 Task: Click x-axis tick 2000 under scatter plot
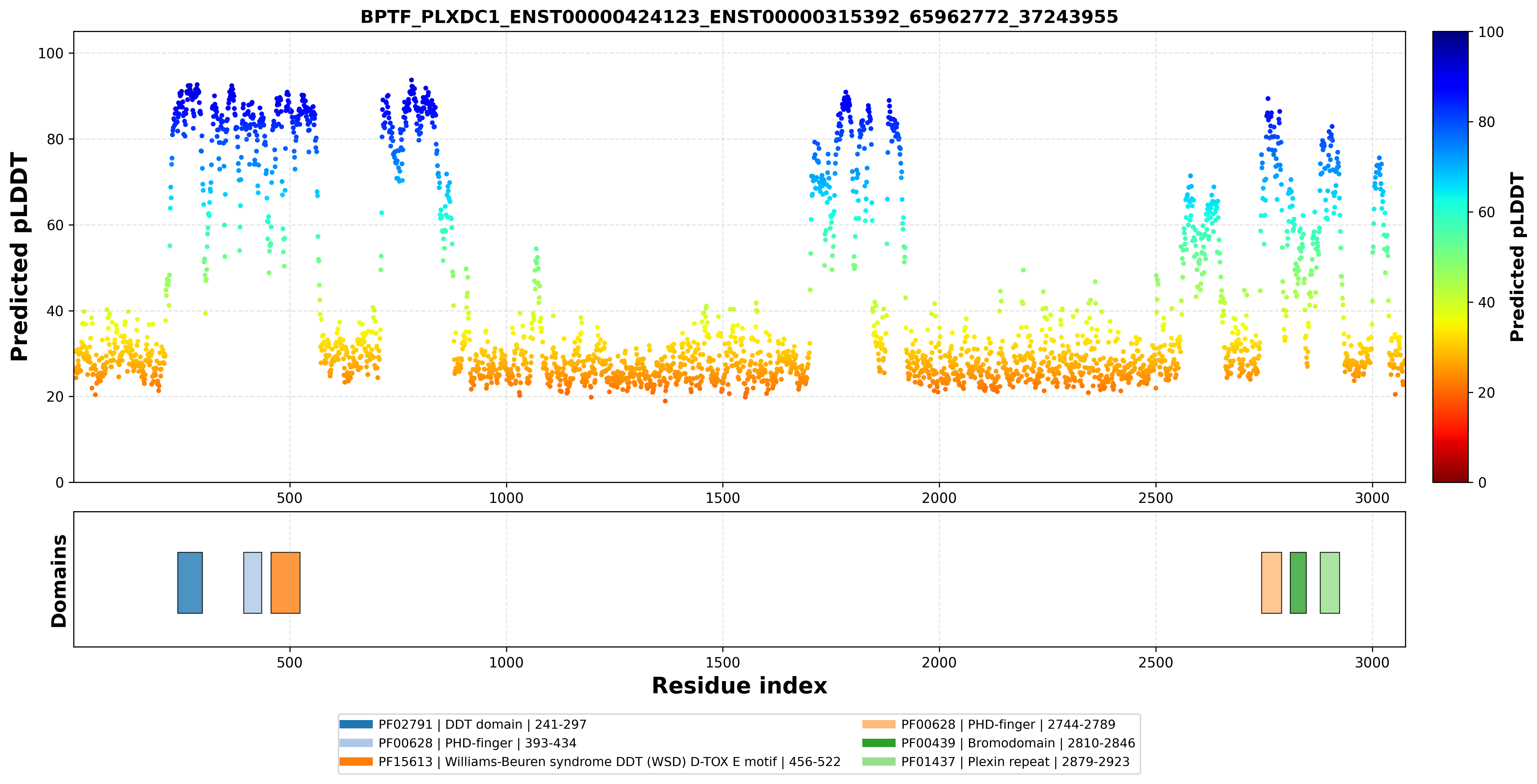tap(939, 498)
